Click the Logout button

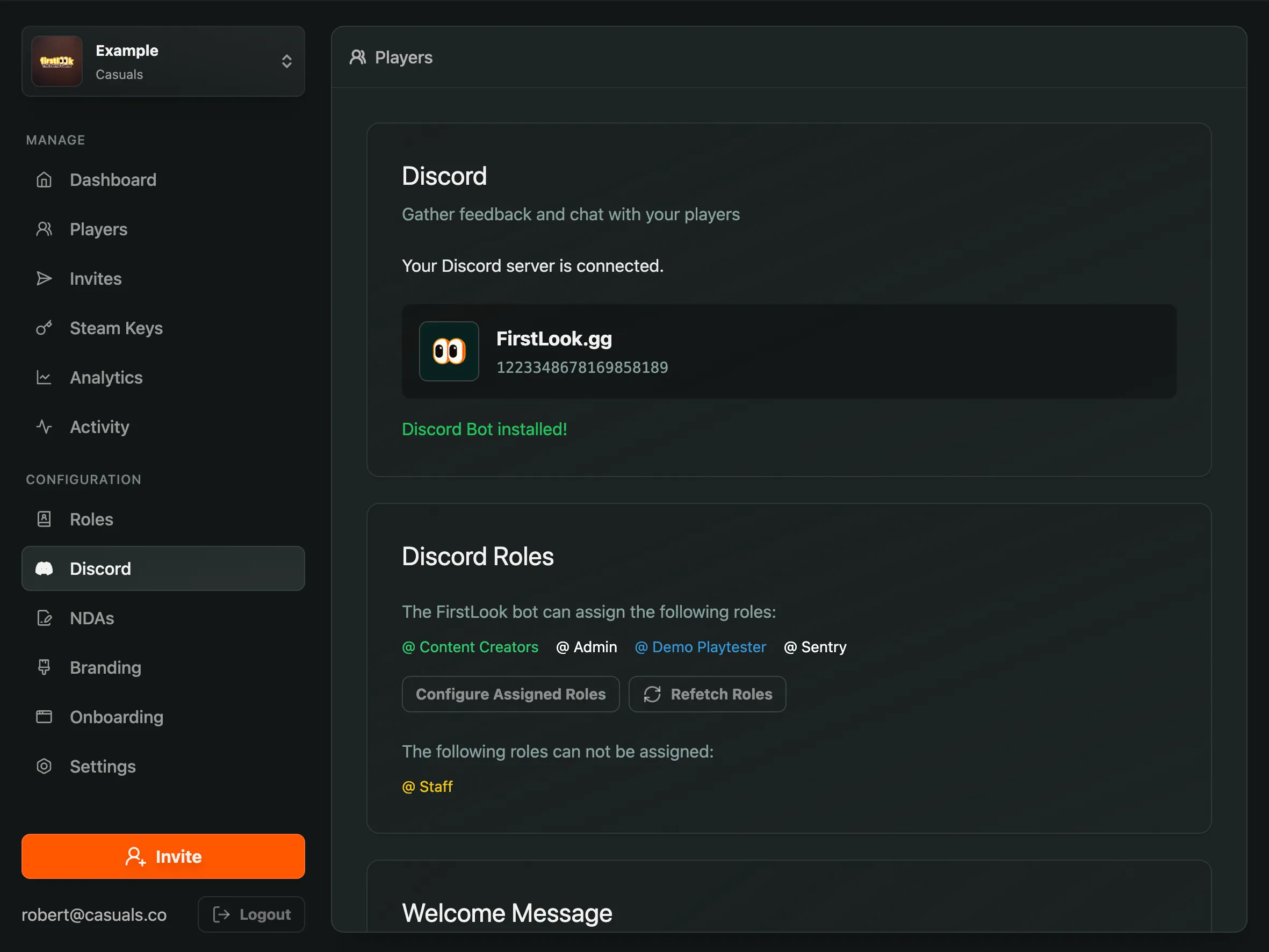click(x=251, y=914)
